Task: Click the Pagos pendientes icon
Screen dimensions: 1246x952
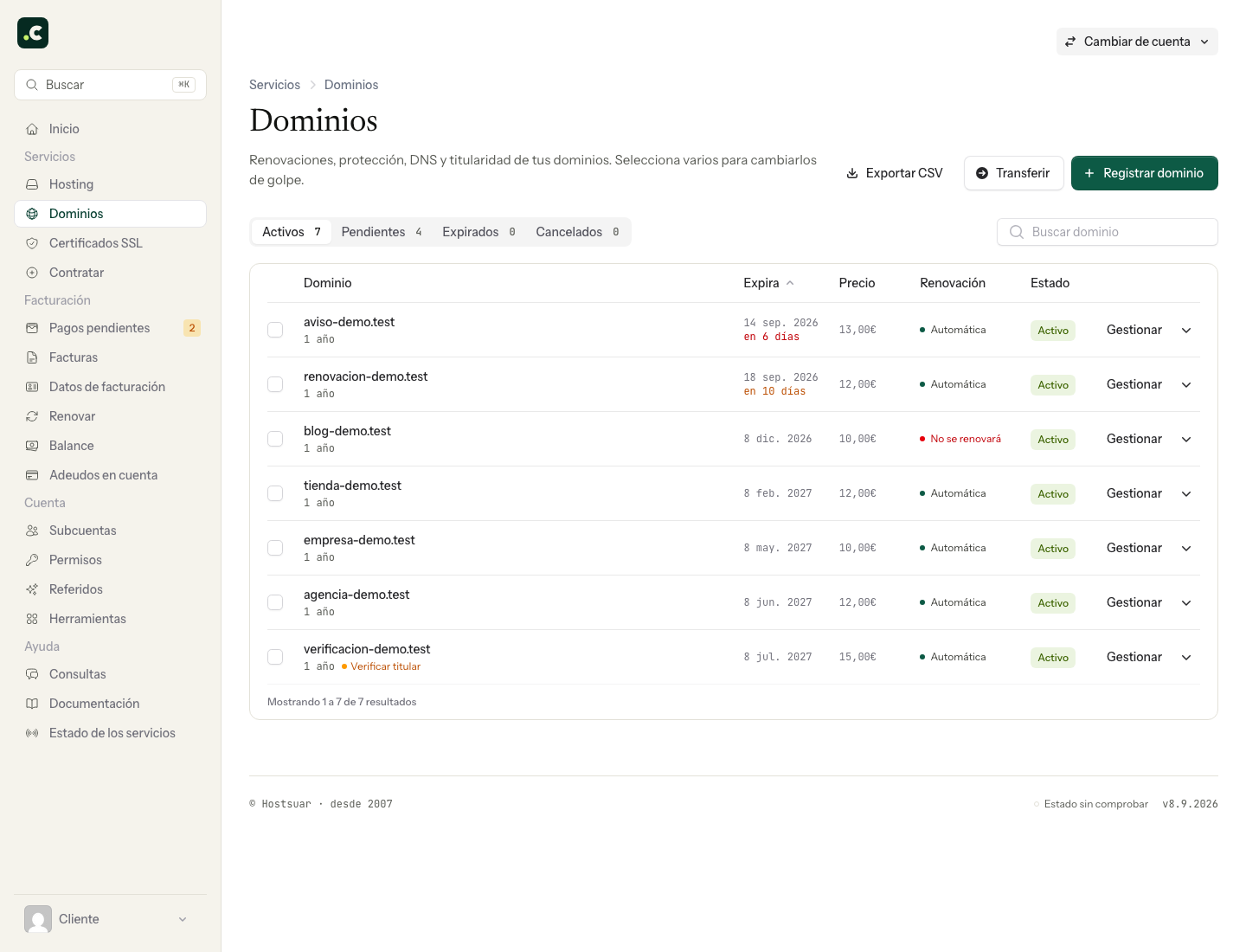Action: click(32, 328)
